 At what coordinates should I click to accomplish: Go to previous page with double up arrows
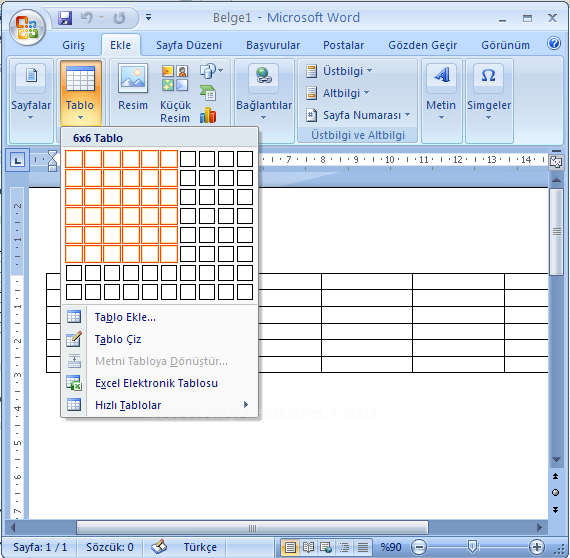(x=555, y=476)
